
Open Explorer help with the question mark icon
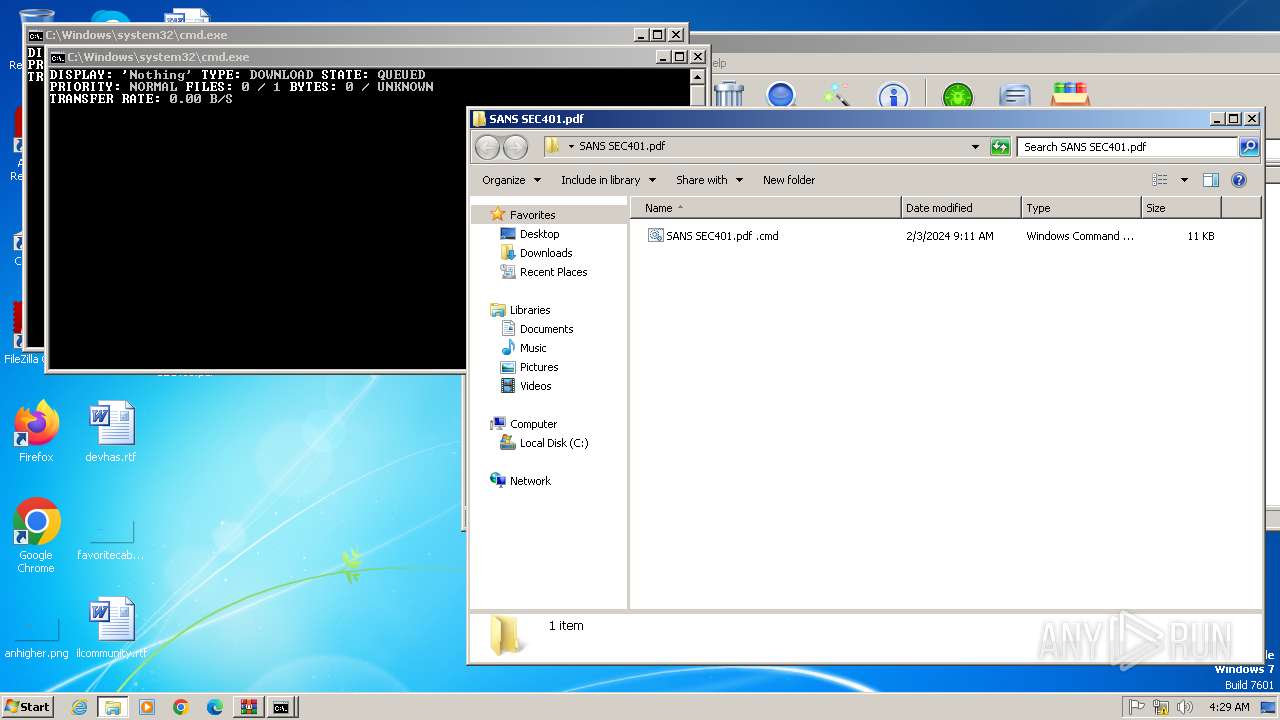click(1238, 180)
